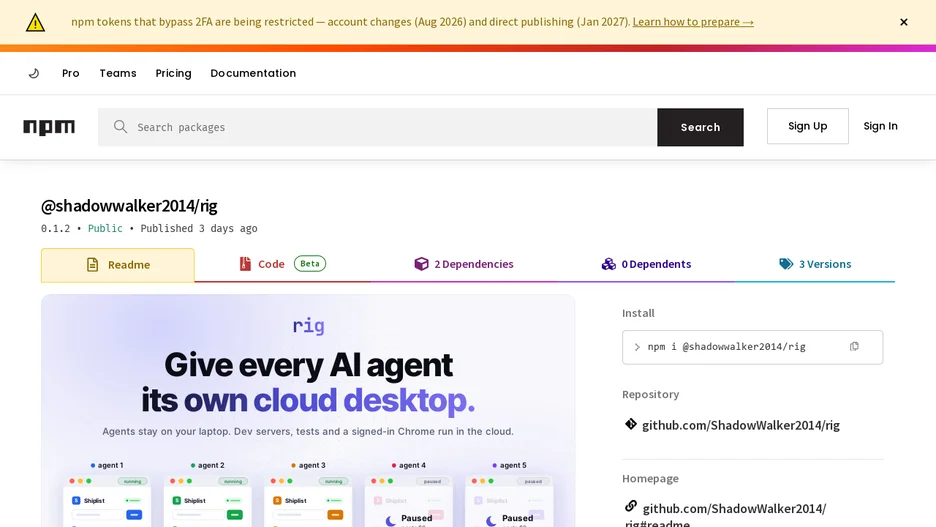Toggle dark mode moon icon
The image size is (936, 527).
point(34,73)
